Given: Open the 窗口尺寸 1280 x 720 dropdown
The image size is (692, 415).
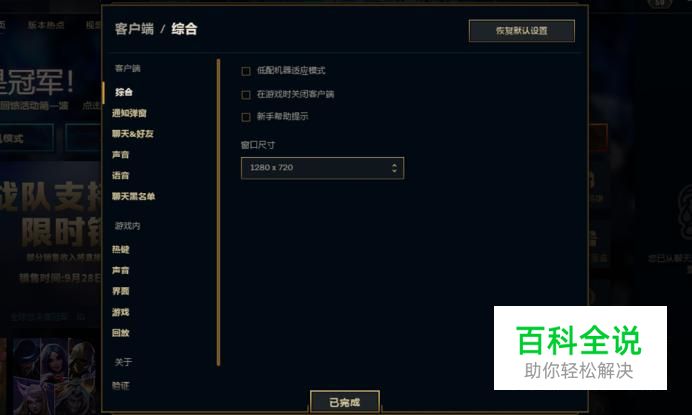Looking at the screenshot, I should click(322, 168).
